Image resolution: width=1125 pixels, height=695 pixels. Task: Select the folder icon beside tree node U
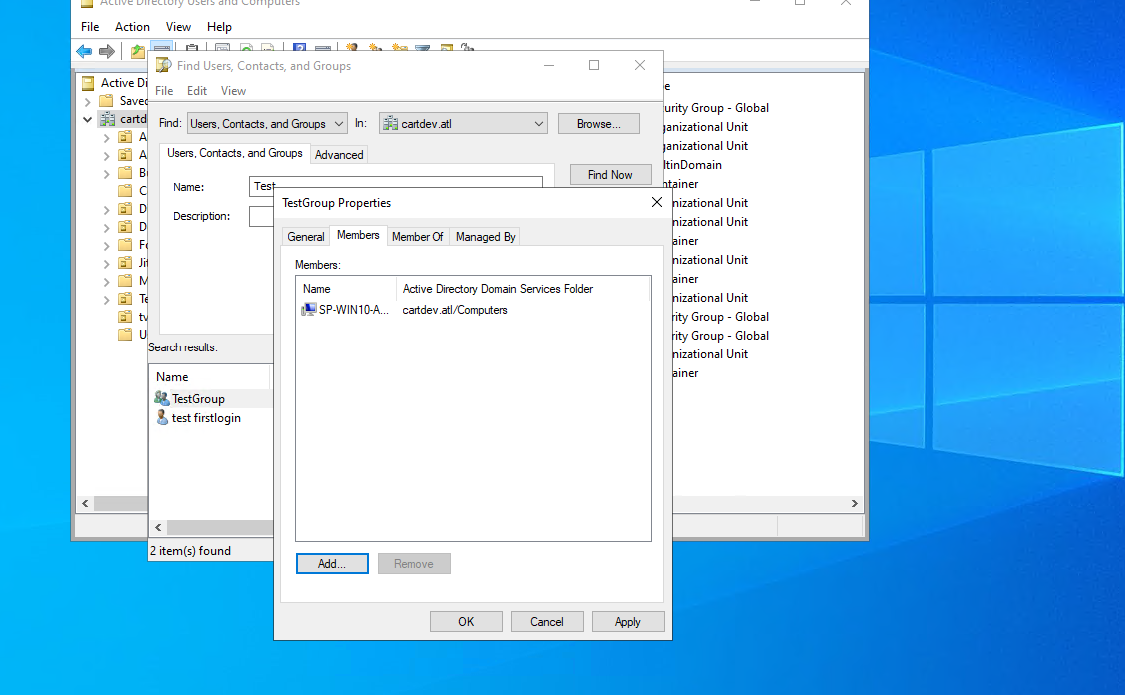pos(125,334)
